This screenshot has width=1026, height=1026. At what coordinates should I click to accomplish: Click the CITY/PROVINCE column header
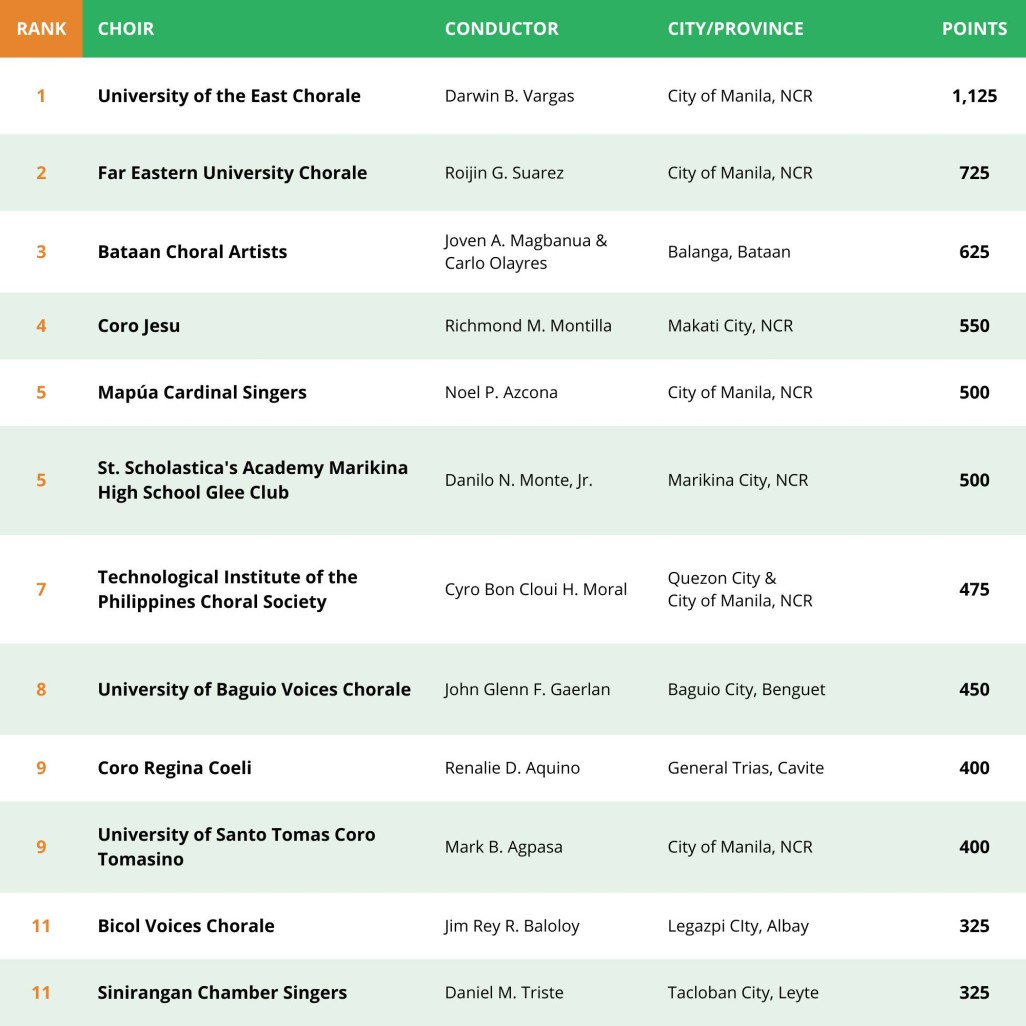click(735, 29)
